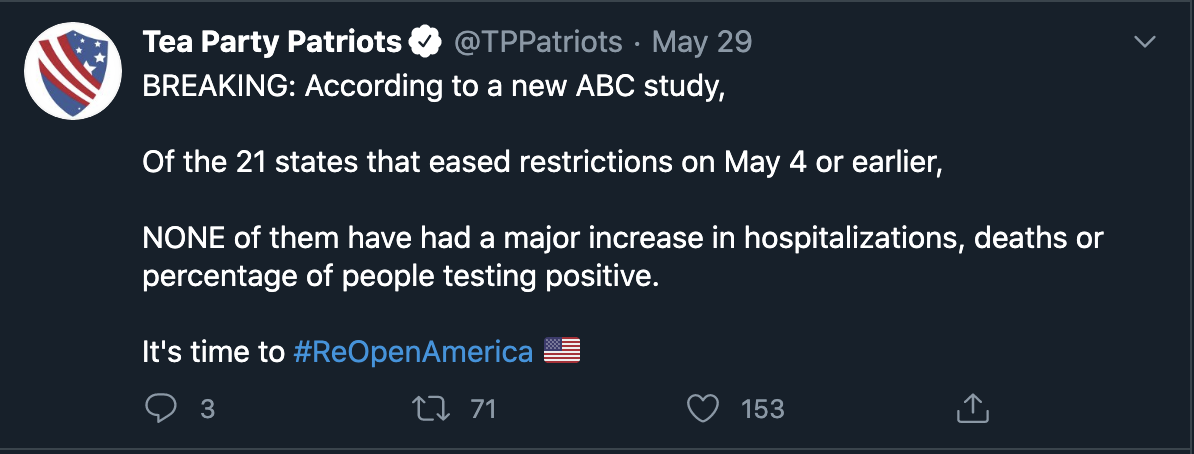Click the '21 states that eased restrictions' sentence
Screen dimensions: 1194x454
[x=542, y=163]
